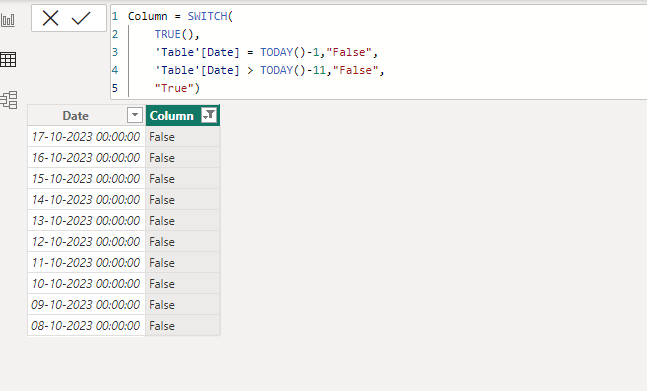647x391 pixels.
Task: Select date cell 16-10-2023 00:00:00
Action: coord(86,158)
